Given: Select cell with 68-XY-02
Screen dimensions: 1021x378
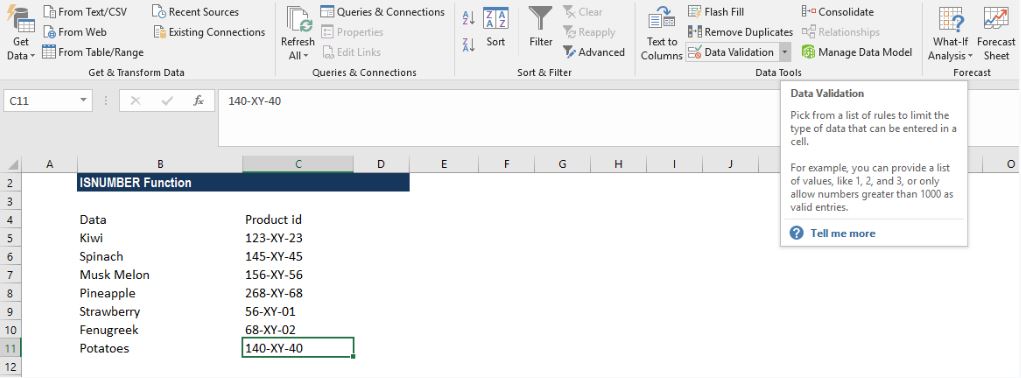Looking at the screenshot, I should [x=298, y=330].
